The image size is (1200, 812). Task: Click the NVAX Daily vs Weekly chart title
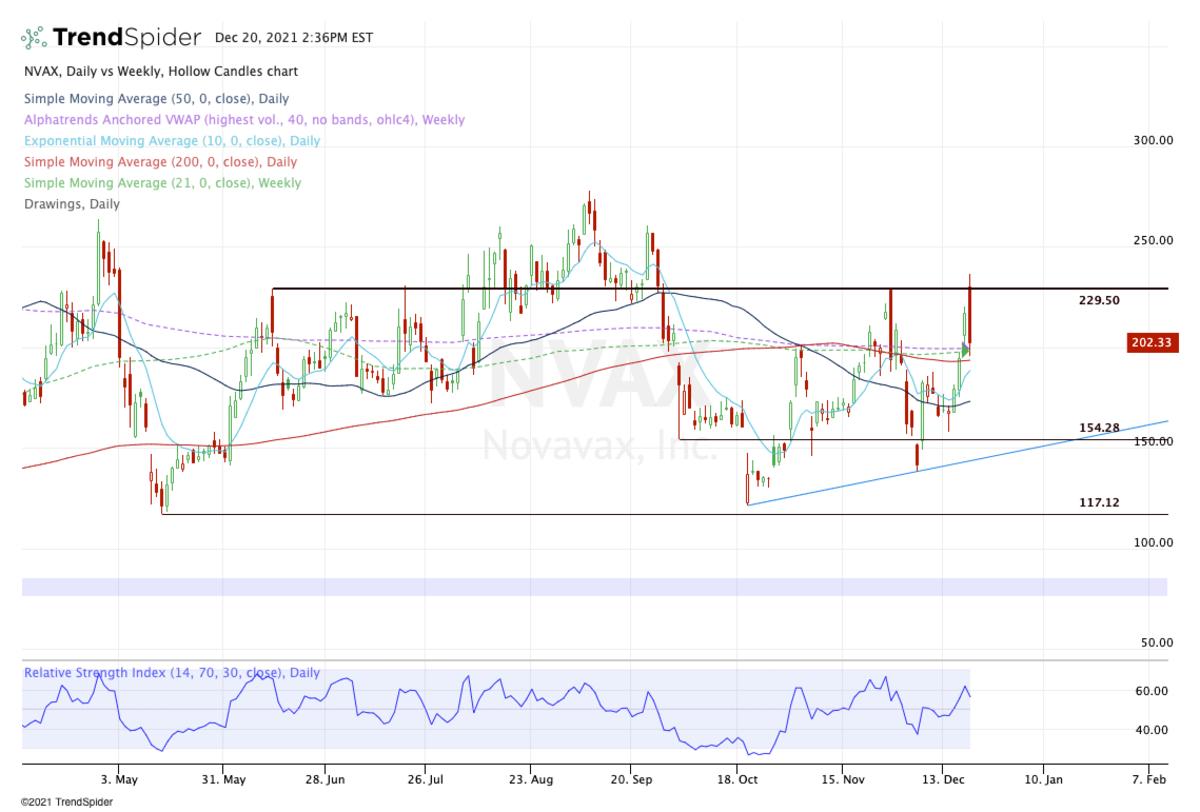click(x=160, y=72)
